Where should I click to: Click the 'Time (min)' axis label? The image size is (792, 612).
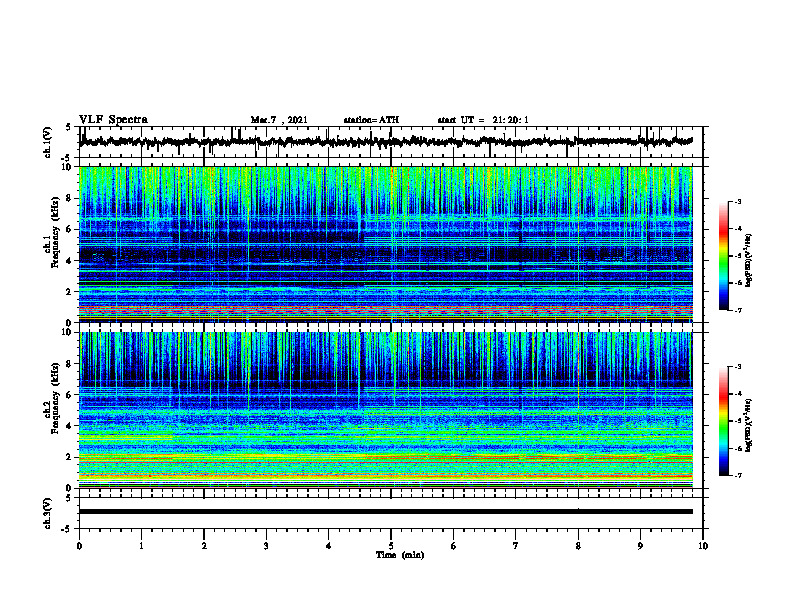(x=400, y=555)
